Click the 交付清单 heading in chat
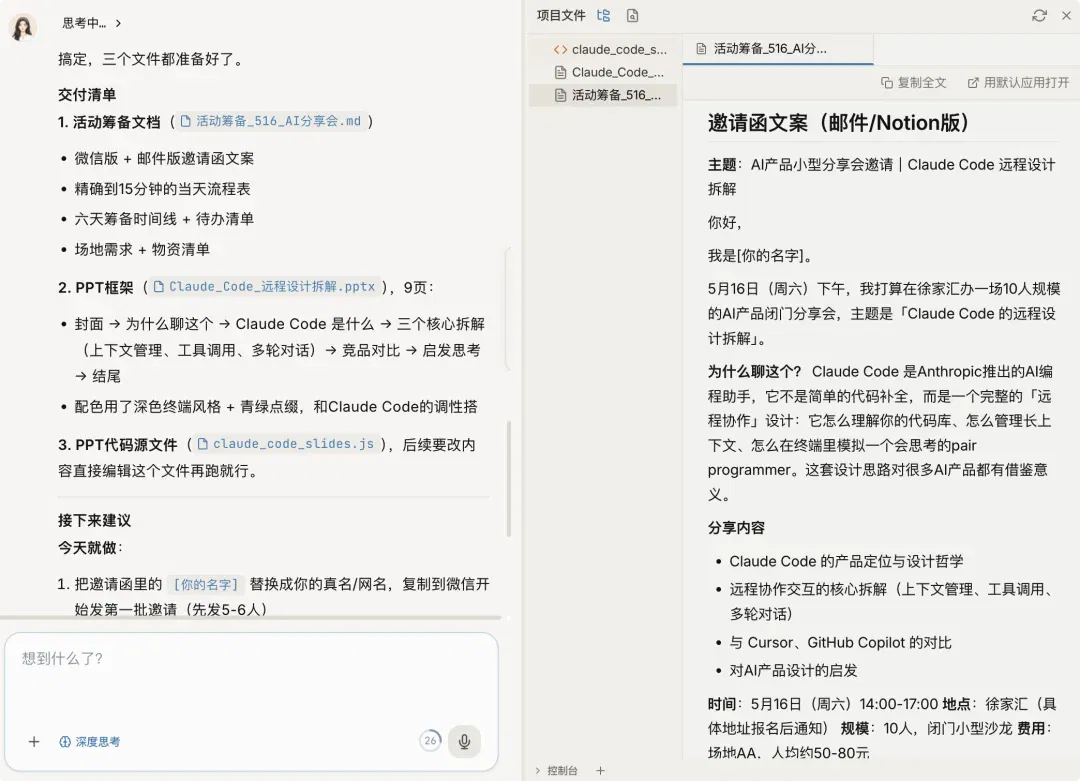 pos(87,94)
